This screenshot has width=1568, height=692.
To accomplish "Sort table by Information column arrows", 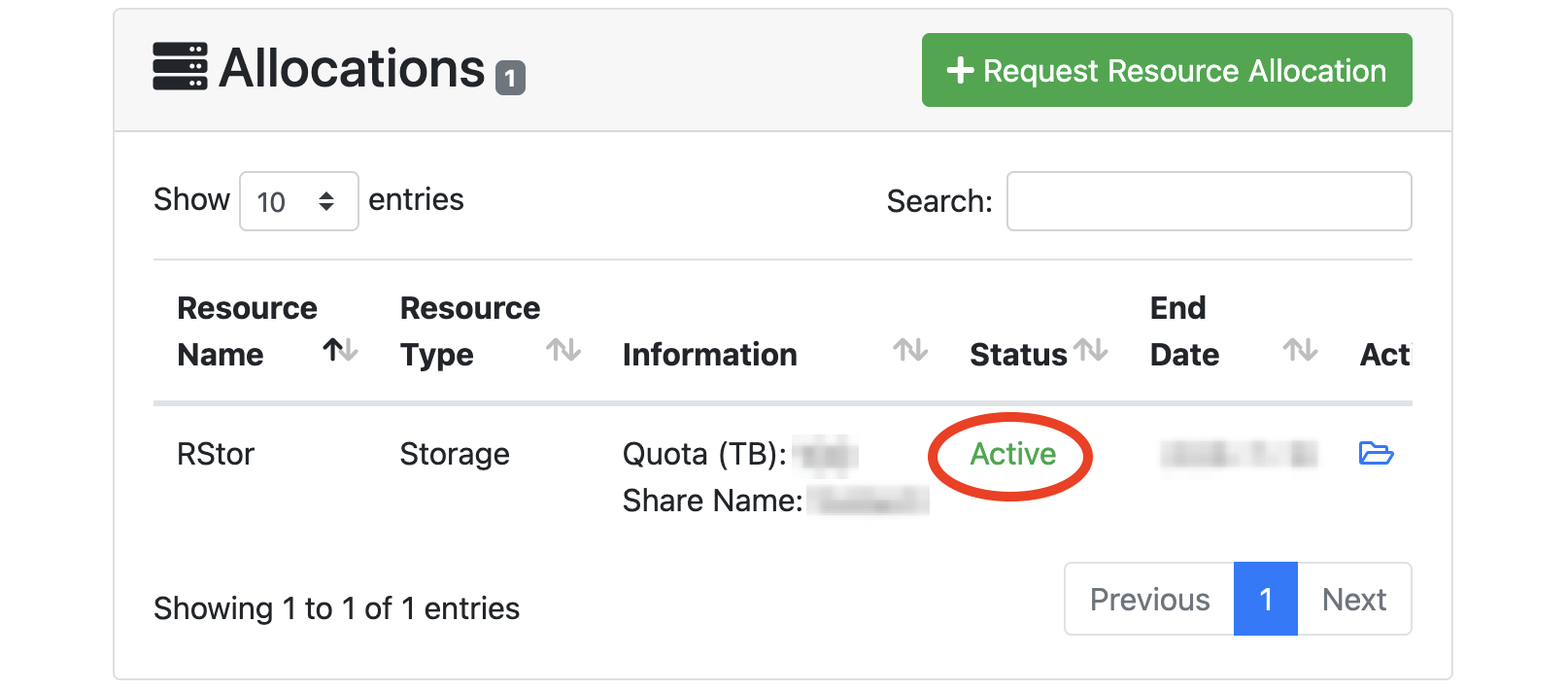I will pos(908,353).
